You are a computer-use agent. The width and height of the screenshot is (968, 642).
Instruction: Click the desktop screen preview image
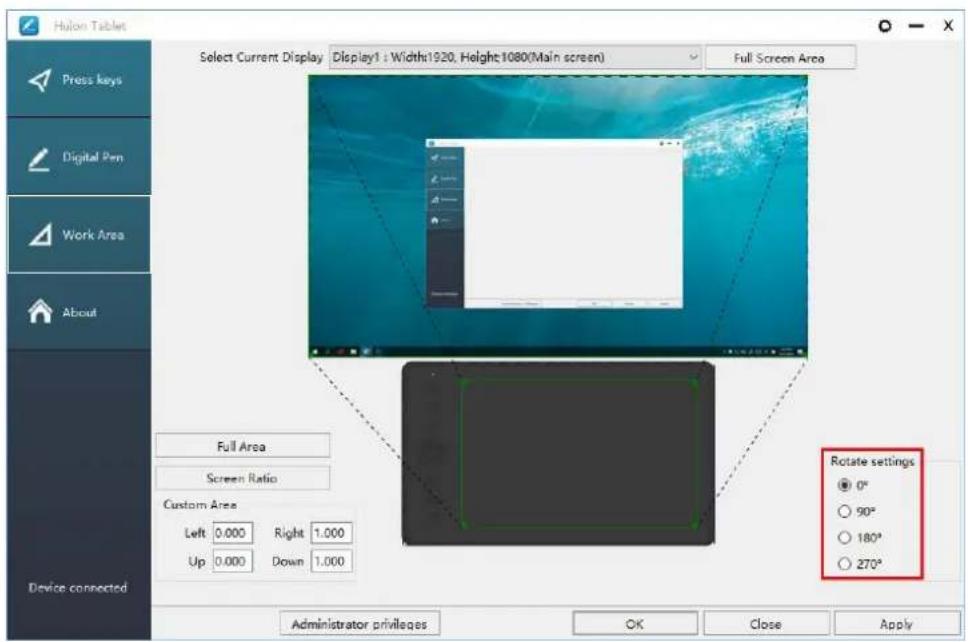point(558,217)
